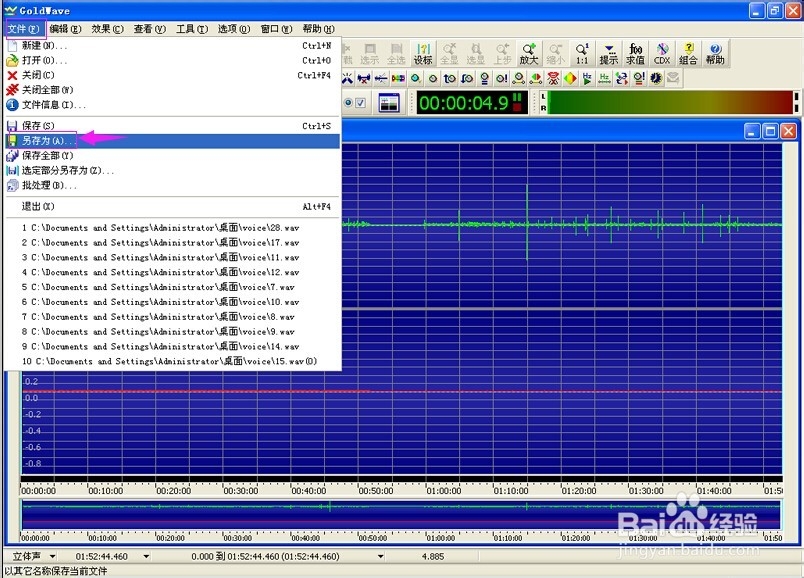Click the red-green semicircle pan effect icon
This screenshot has height=578, width=804.
point(536,78)
